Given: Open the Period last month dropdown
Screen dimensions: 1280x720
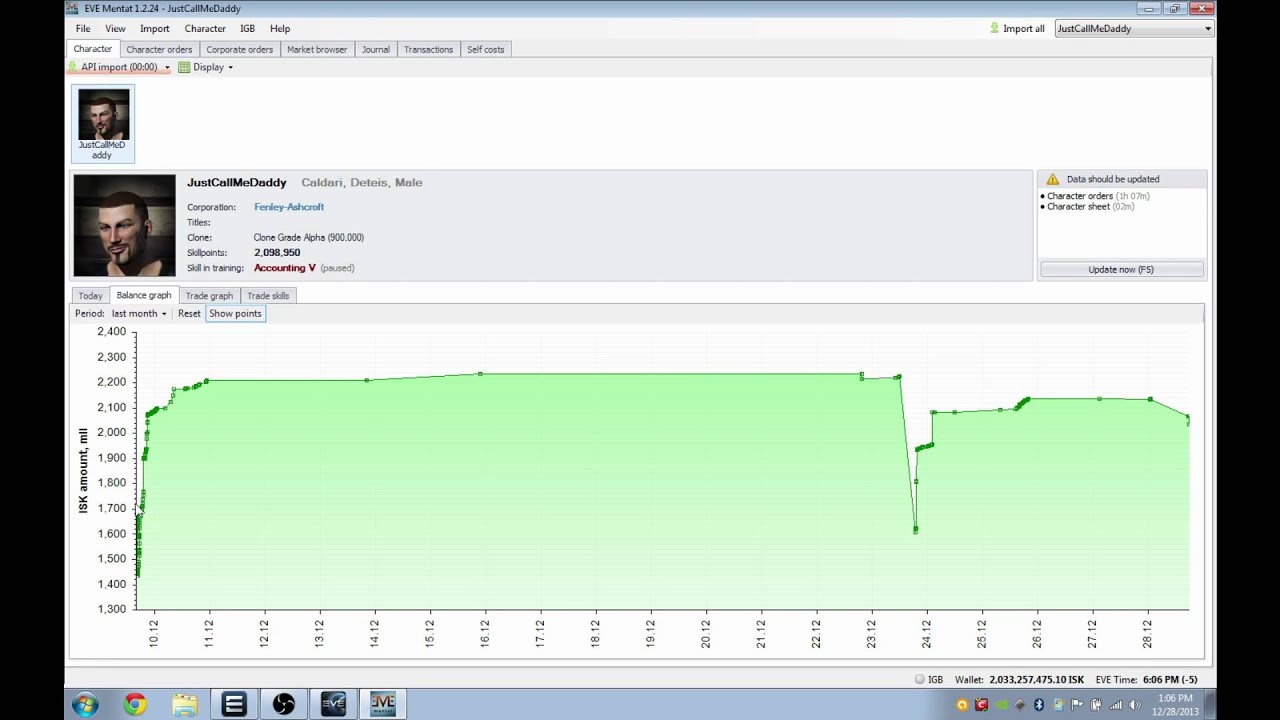Looking at the screenshot, I should click(x=139, y=313).
